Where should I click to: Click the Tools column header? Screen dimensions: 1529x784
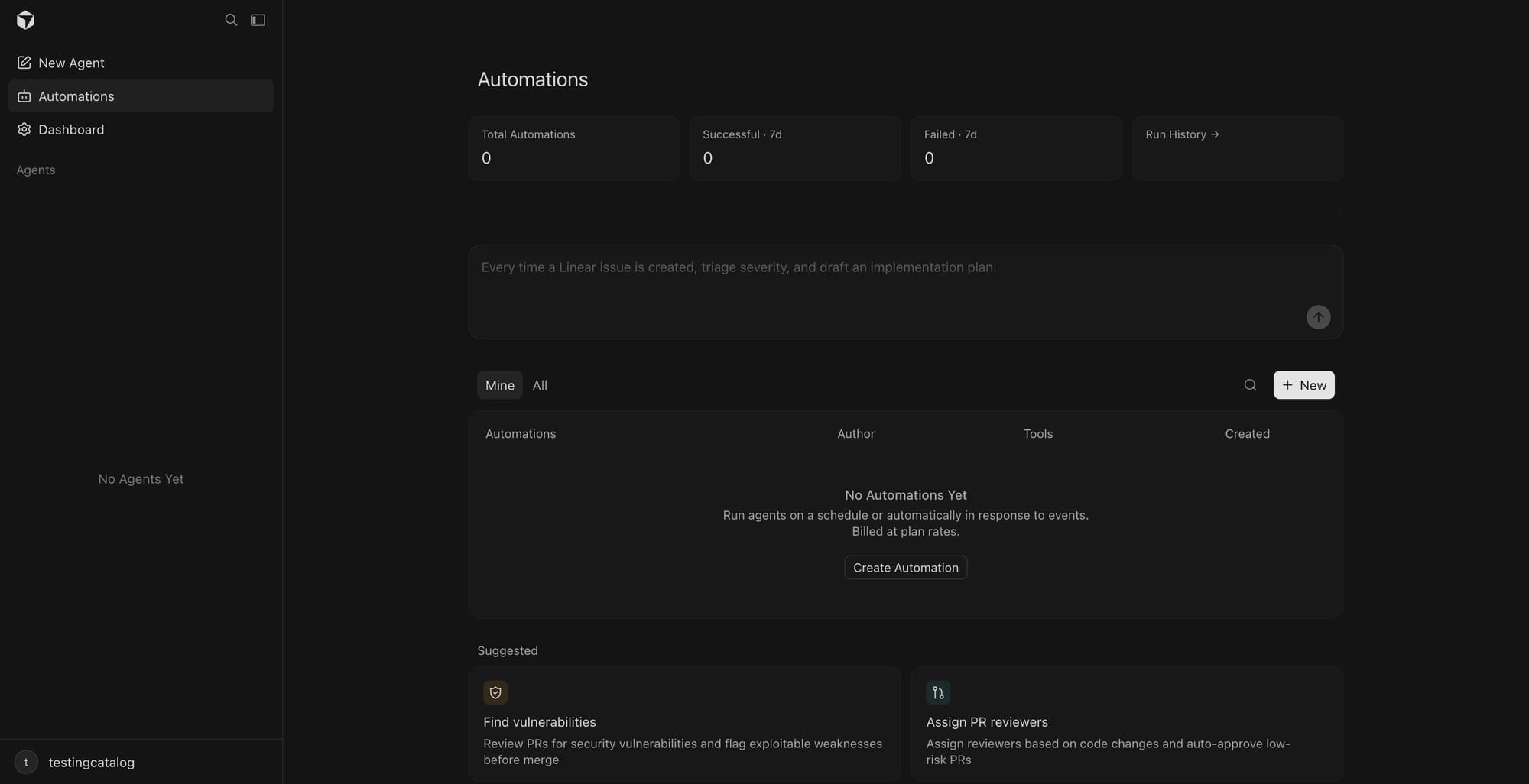(1038, 434)
